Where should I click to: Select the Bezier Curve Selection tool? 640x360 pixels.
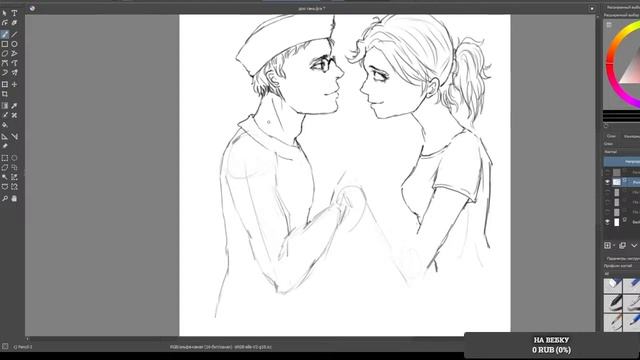click(x=4, y=187)
